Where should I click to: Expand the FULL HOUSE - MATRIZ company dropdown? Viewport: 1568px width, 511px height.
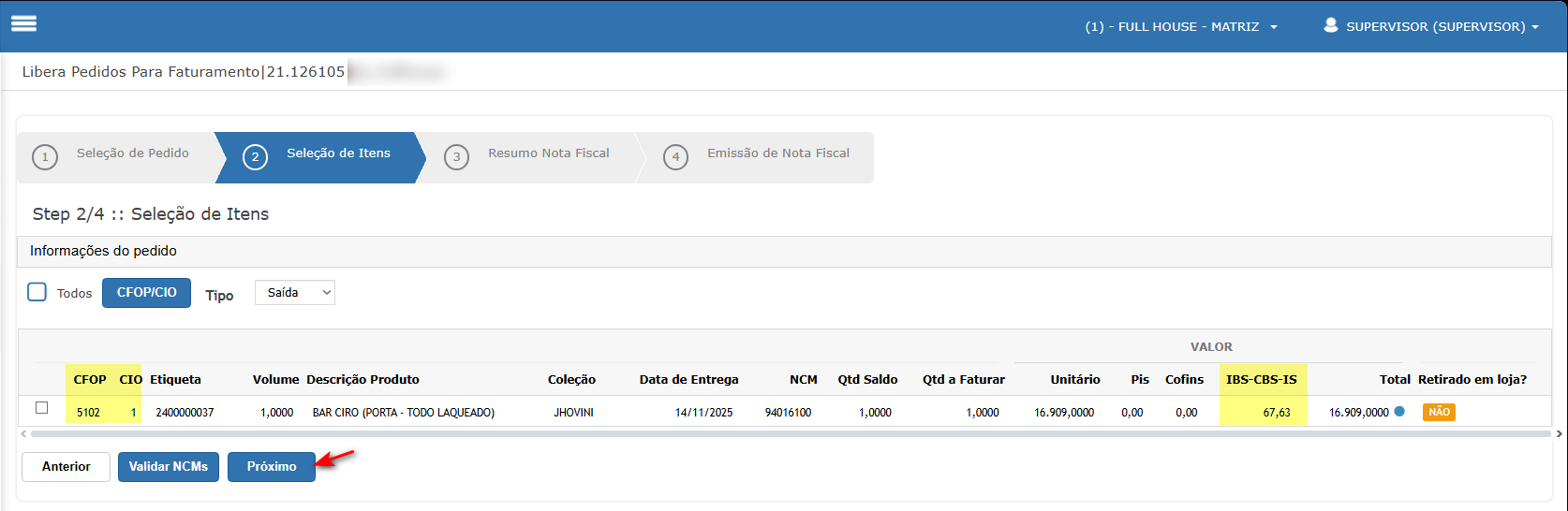tap(1181, 27)
